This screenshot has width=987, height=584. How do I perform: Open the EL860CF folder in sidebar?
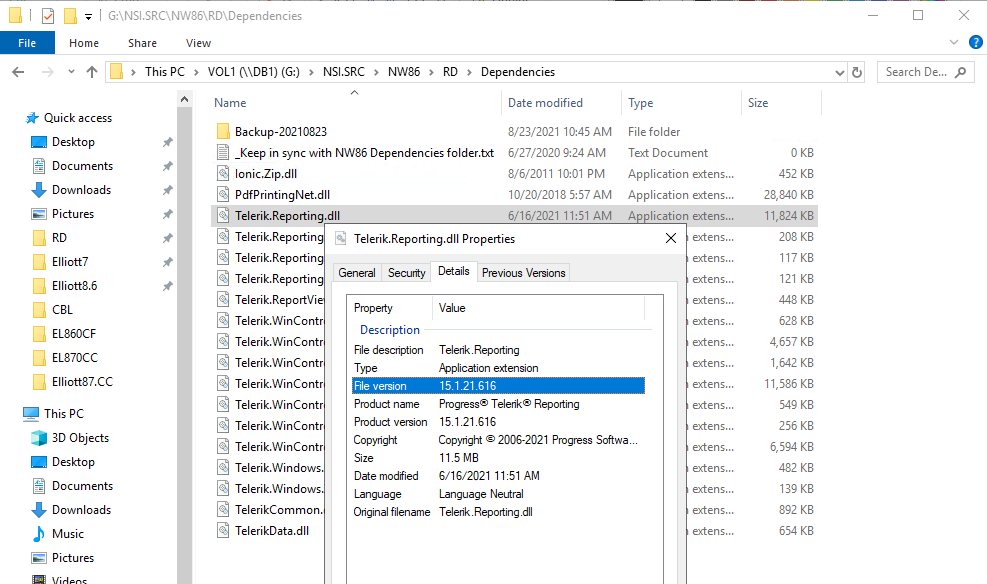74,334
